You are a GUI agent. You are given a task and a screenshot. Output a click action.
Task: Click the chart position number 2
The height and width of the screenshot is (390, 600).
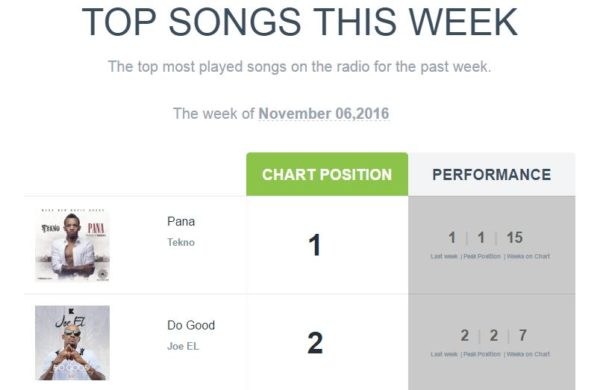pos(315,343)
